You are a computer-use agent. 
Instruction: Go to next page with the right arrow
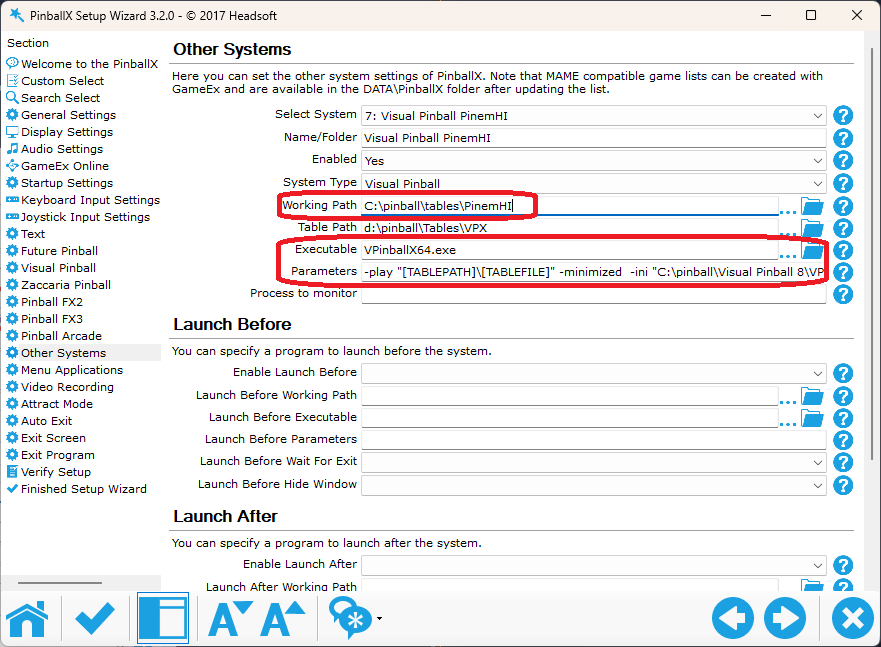[785, 618]
